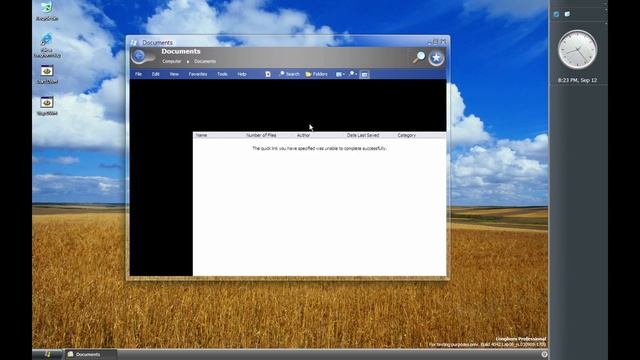This screenshot has width=640, height=360.
Task: Minimize the Documents window
Action: (x=429, y=42)
